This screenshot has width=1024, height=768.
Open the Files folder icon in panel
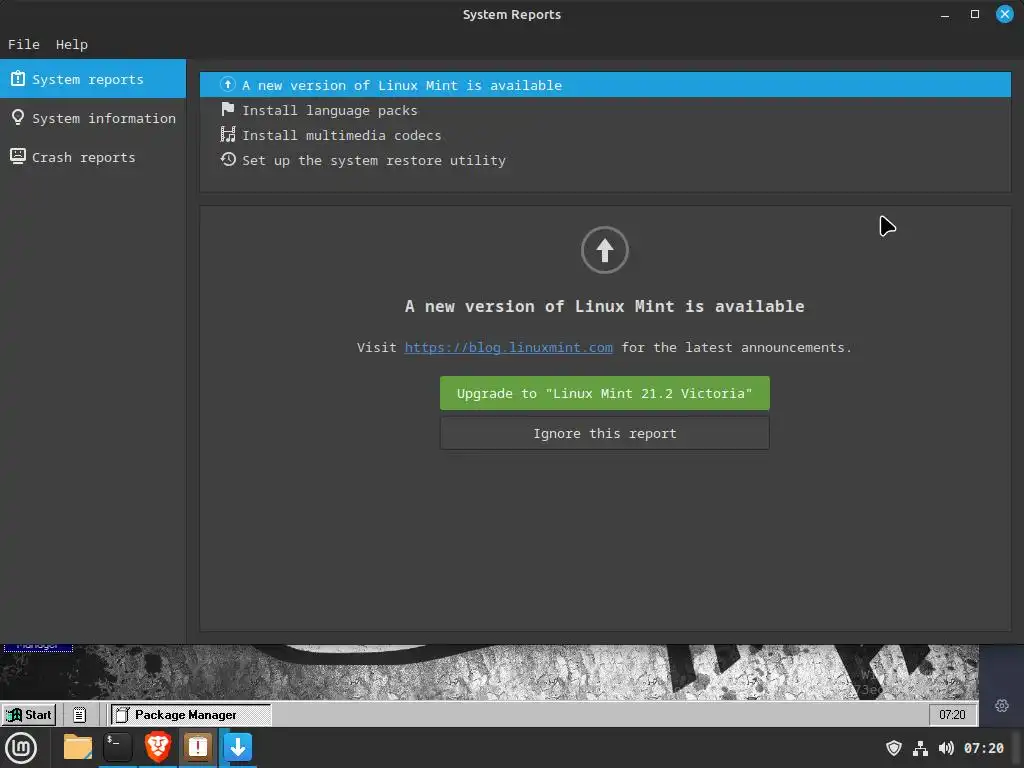78,747
